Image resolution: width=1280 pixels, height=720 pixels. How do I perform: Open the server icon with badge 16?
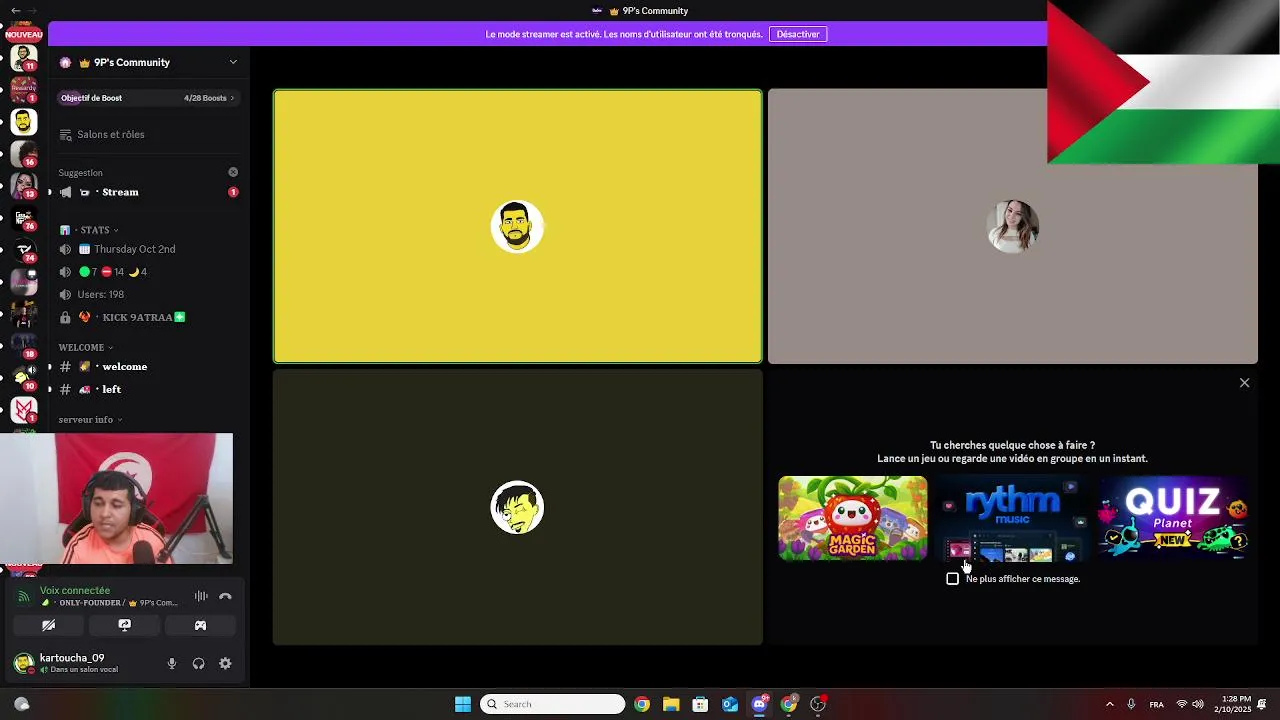point(24,153)
